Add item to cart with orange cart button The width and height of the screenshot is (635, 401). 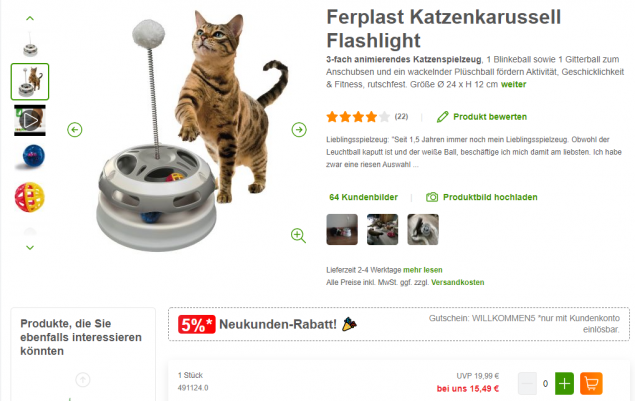591,383
